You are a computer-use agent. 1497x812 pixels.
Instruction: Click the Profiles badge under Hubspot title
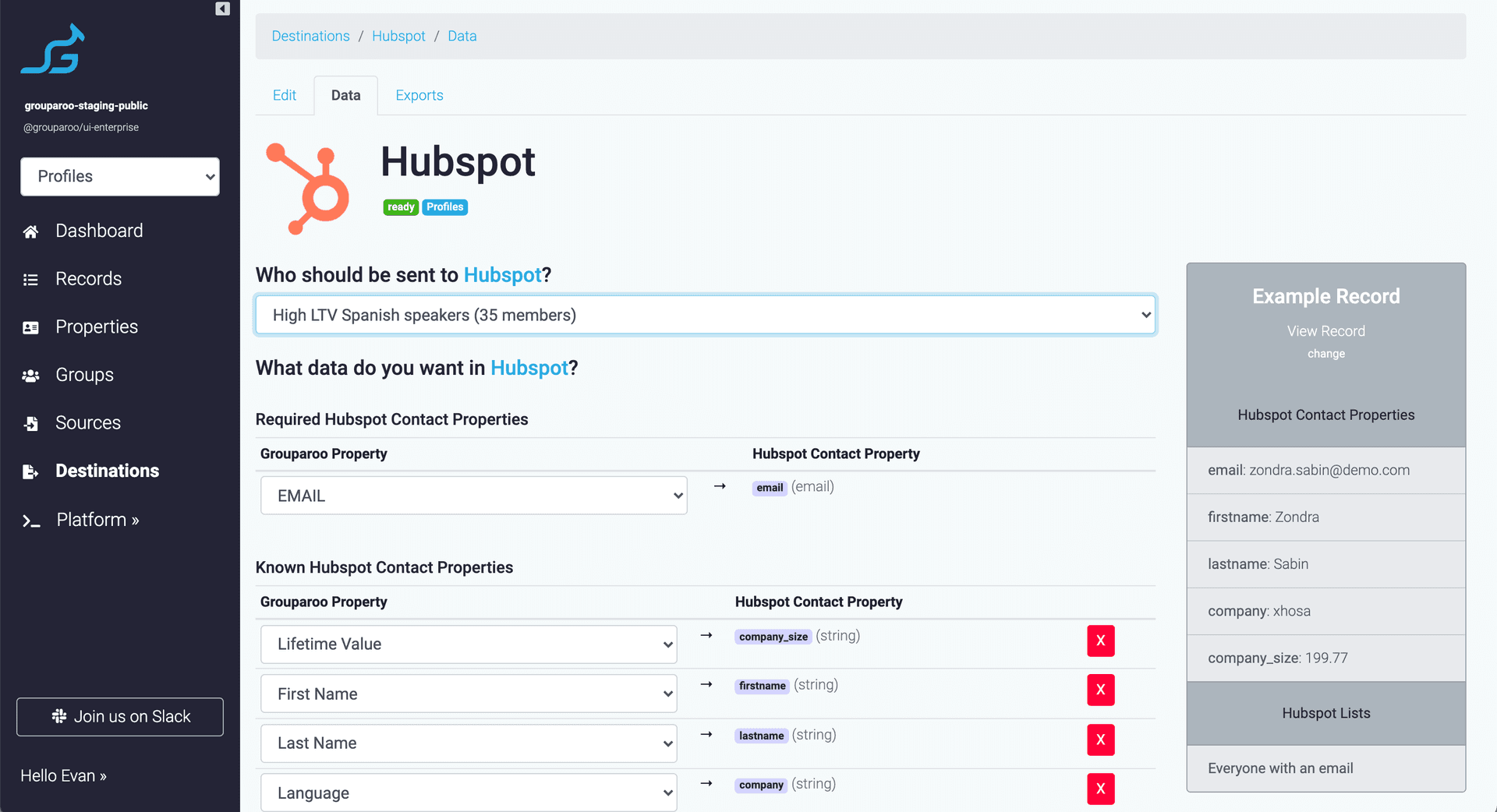(x=445, y=207)
